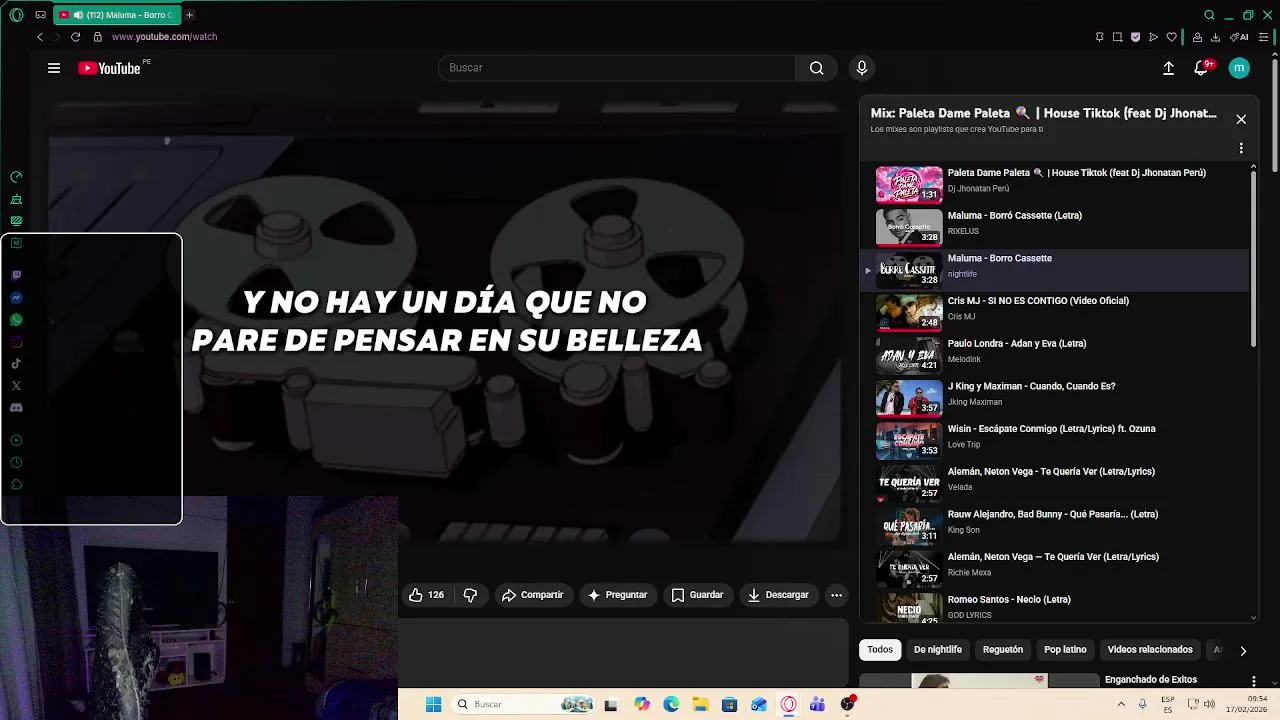Open YouTube account avatar menu
The height and width of the screenshot is (720, 1280).
[x=1239, y=68]
